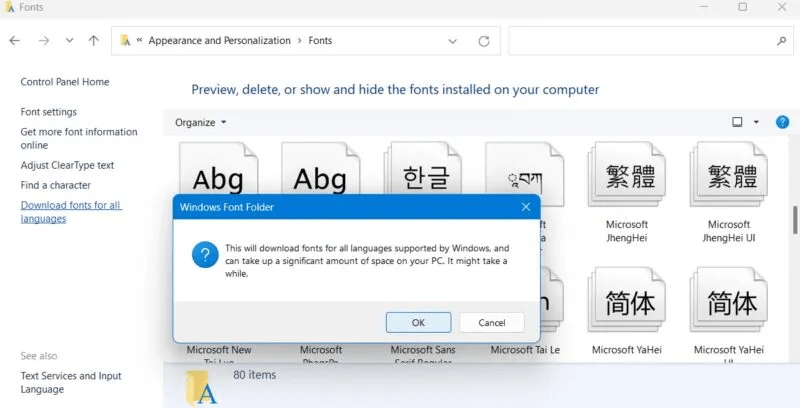Click the Fonts breadcrumb
The image size is (800, 408).
[x=320, y=40]
